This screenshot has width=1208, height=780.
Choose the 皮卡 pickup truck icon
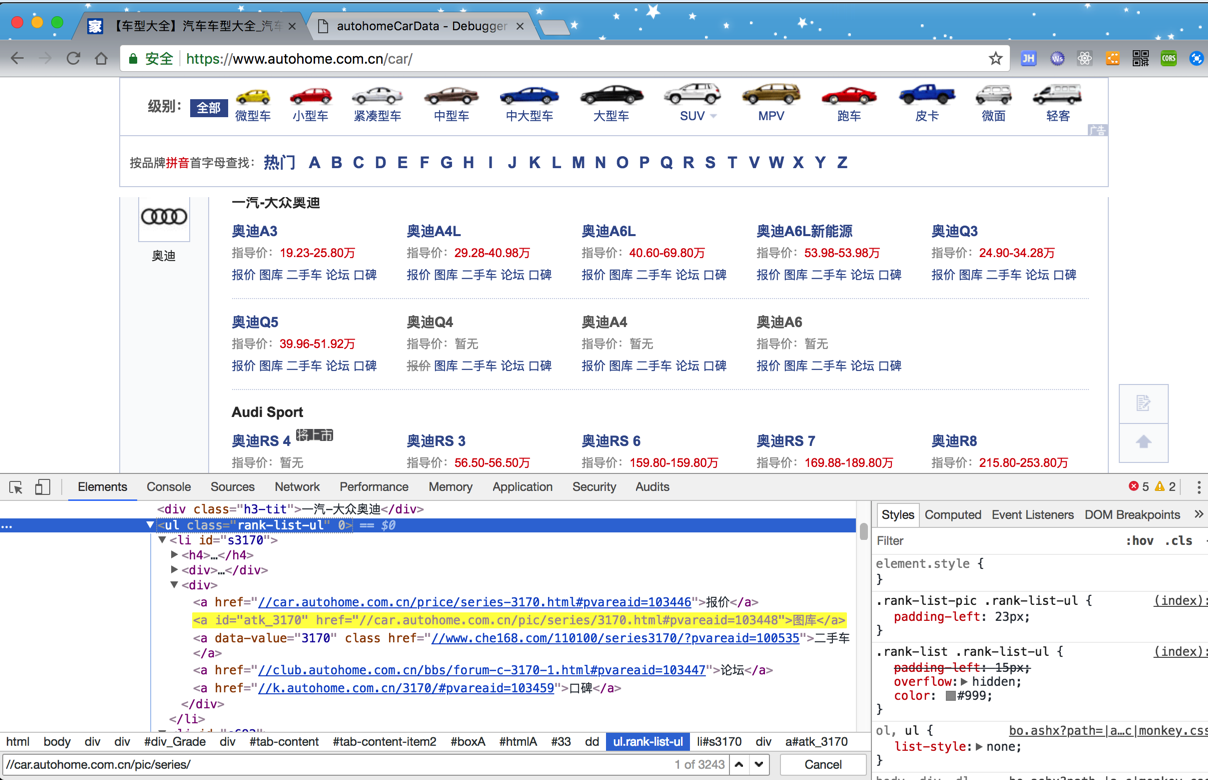pyautogui.click(x=927, y=96)
